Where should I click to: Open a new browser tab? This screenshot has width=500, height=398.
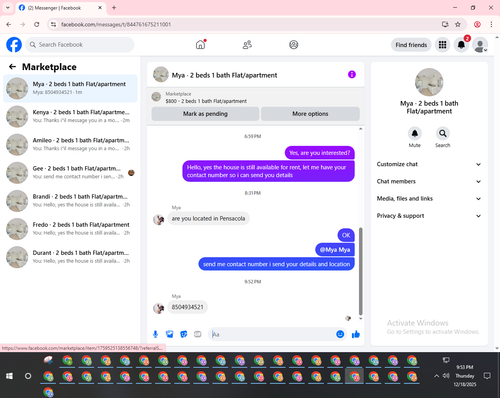114,7
